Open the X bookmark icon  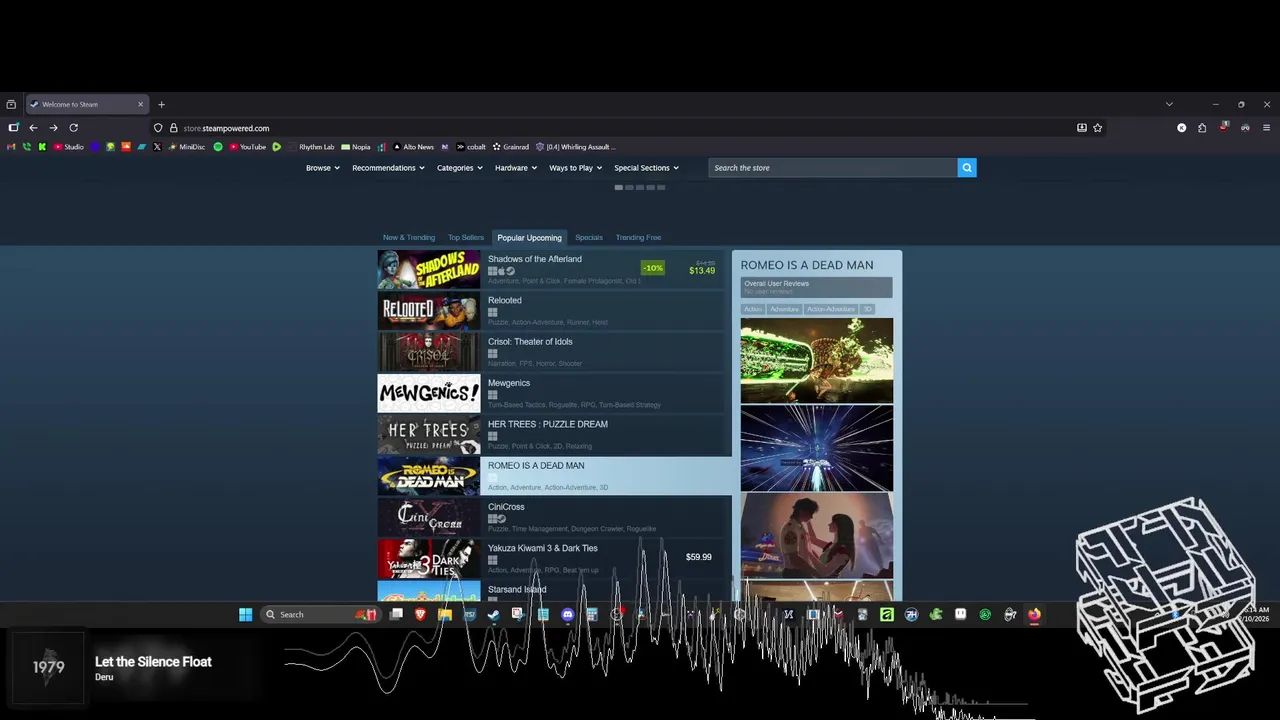157,147
